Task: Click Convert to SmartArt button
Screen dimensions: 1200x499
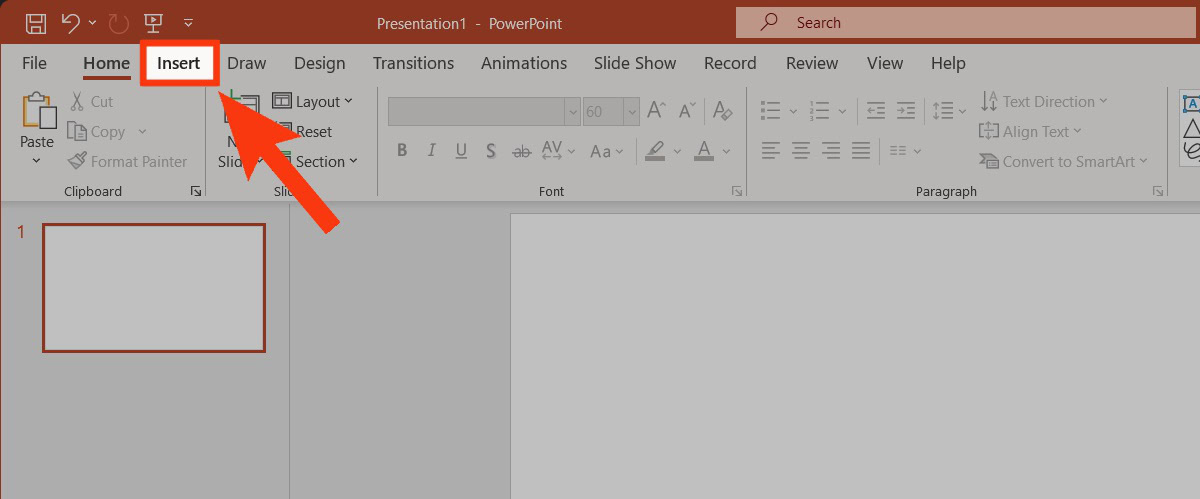Action: [1063, 161]
